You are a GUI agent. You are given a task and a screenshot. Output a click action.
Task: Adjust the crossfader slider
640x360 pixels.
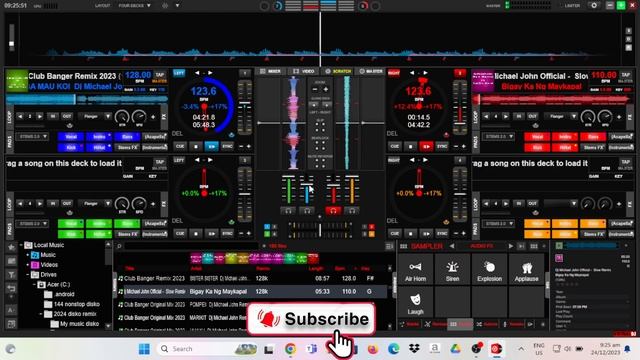point(320,230)
